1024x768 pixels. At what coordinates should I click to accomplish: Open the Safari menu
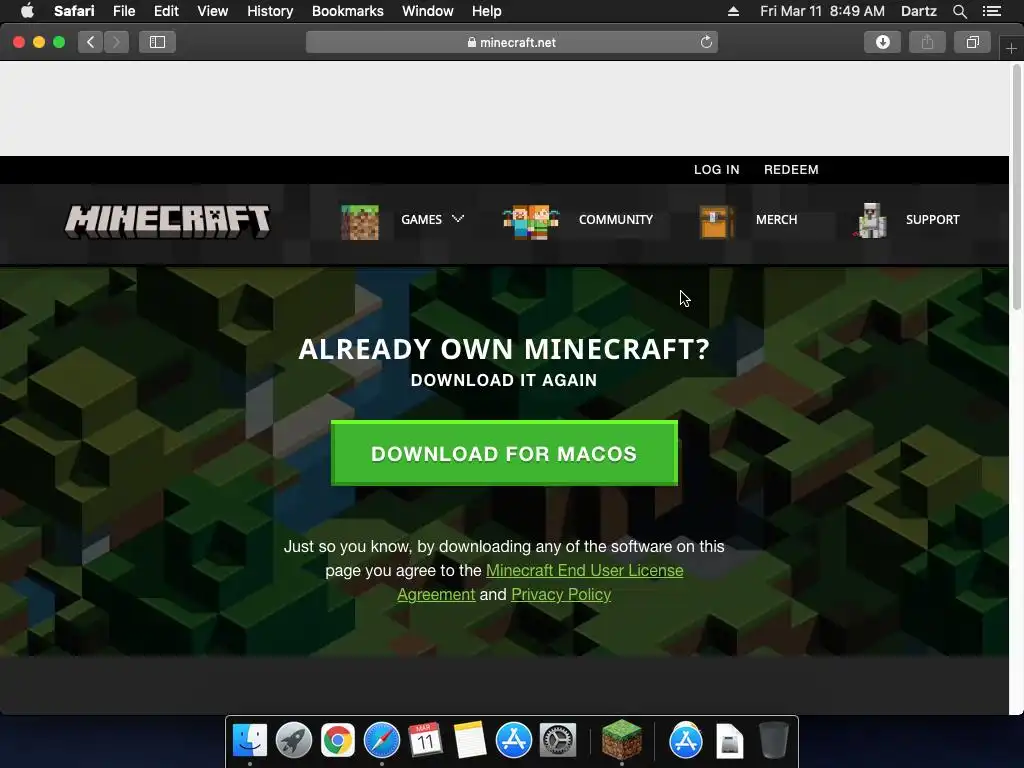pyautogui.click(x=74, y=11)
